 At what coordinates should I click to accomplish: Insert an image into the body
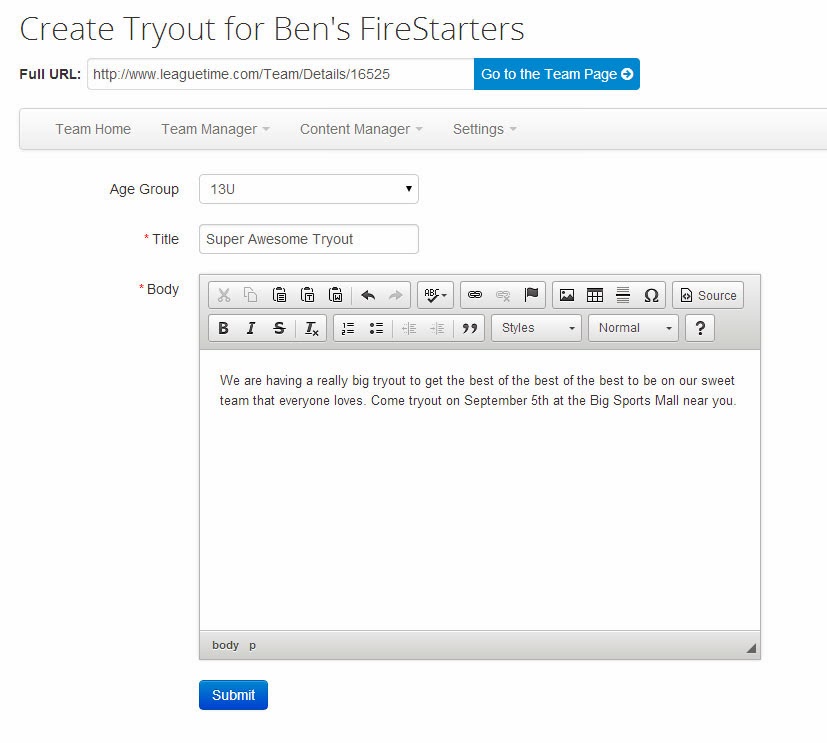(566, 295)
